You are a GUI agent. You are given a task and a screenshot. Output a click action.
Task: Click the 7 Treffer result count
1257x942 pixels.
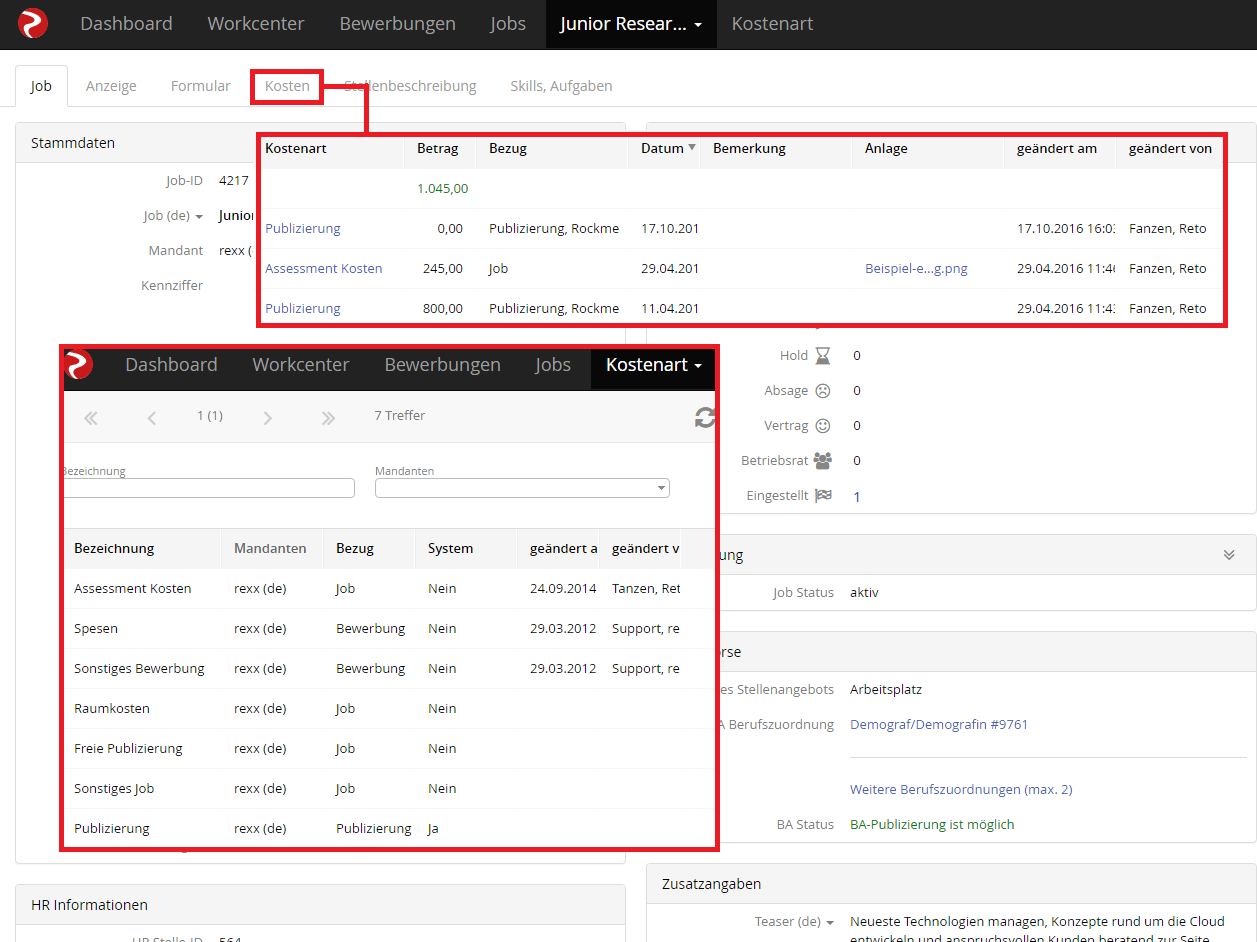(399, 415)
